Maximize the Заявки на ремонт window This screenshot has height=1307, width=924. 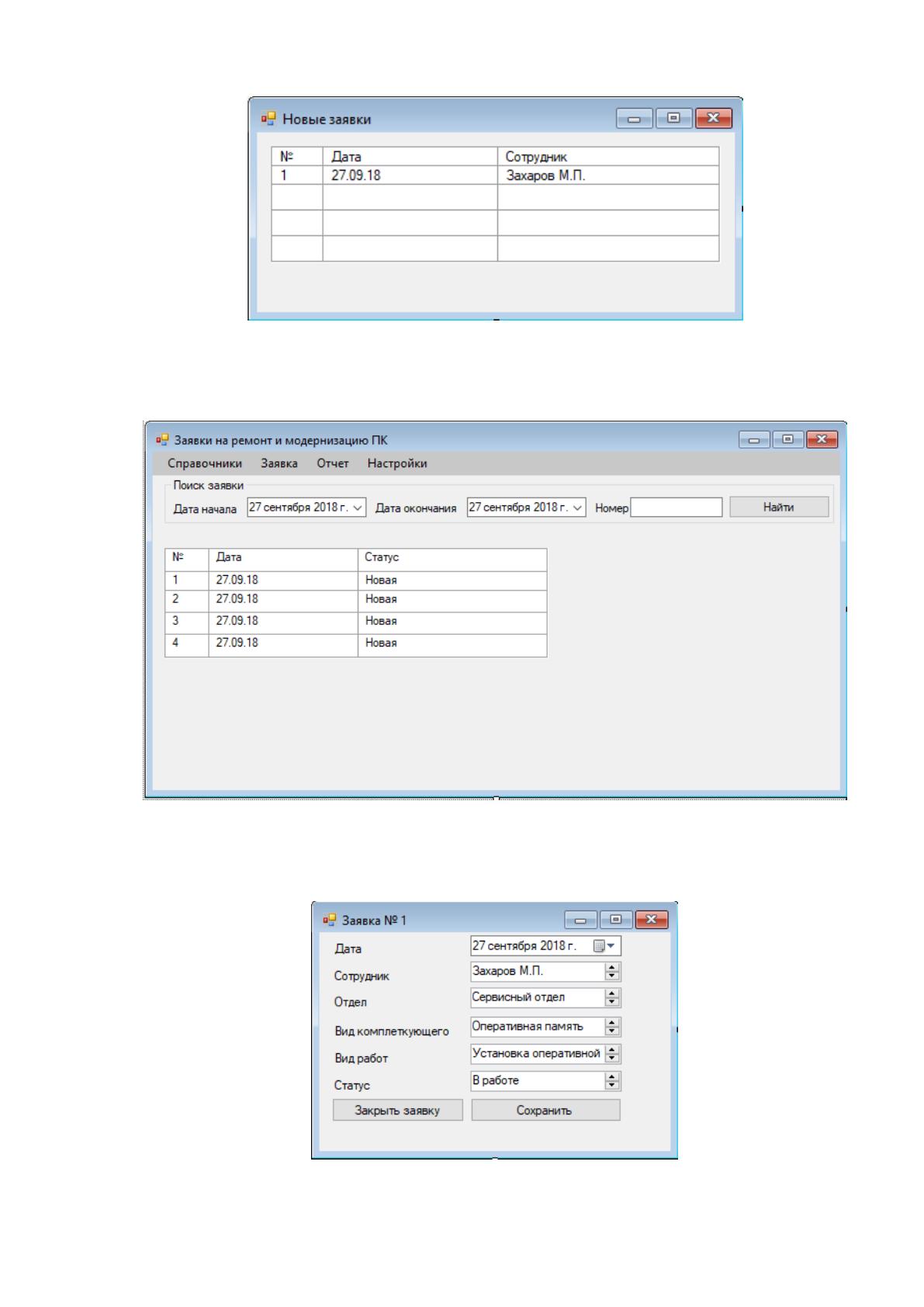pyautogui.click(x=788, y=439)
